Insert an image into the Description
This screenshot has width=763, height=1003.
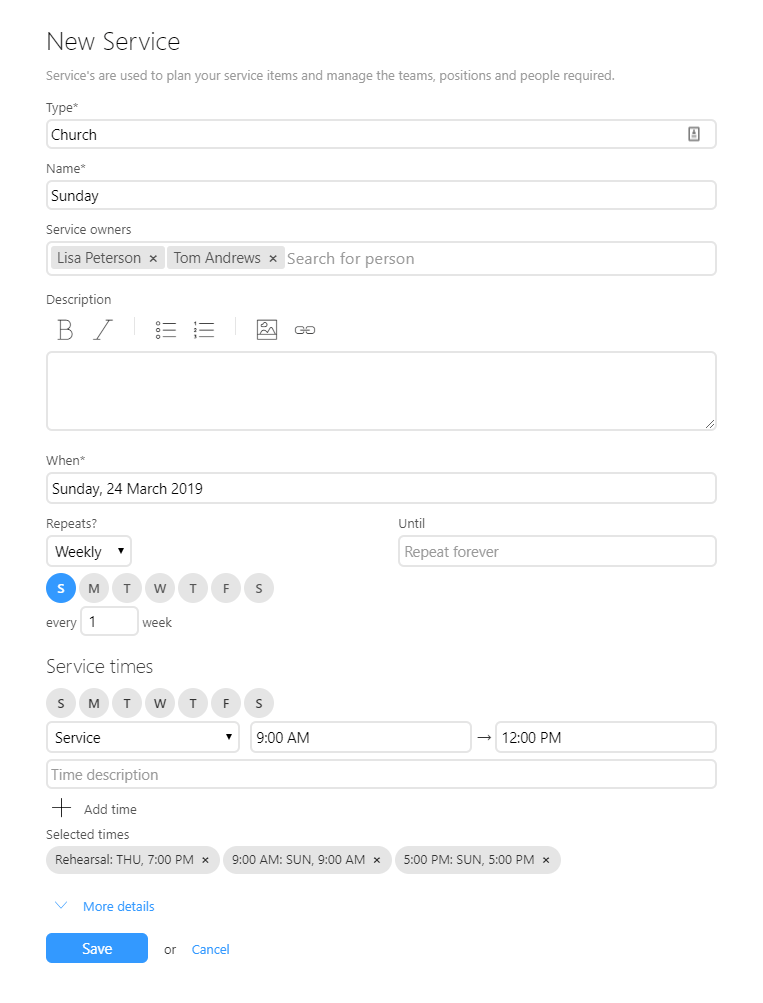(x=267, y=330)
